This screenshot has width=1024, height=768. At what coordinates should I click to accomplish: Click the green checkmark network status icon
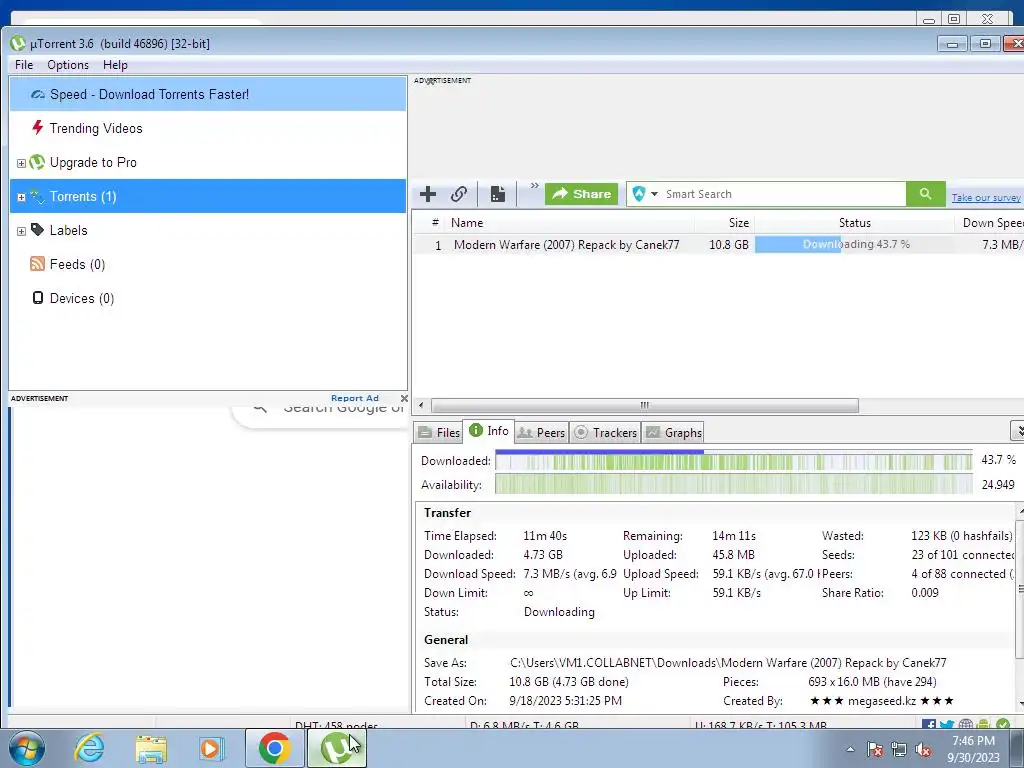pos(1003,725)
